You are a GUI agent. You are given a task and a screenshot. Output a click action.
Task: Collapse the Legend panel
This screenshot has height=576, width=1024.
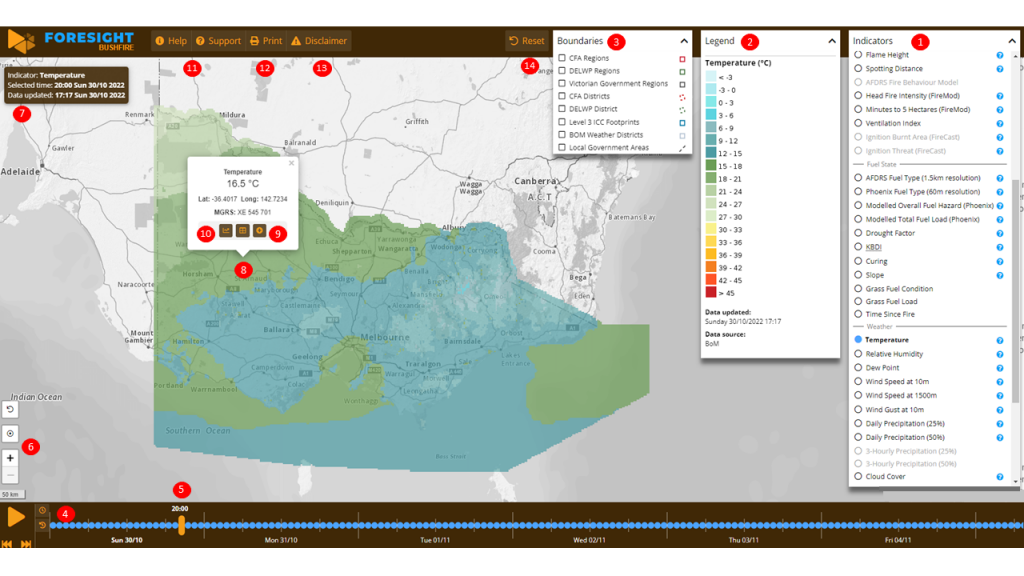pyautogui.click(x=831, y=41)
